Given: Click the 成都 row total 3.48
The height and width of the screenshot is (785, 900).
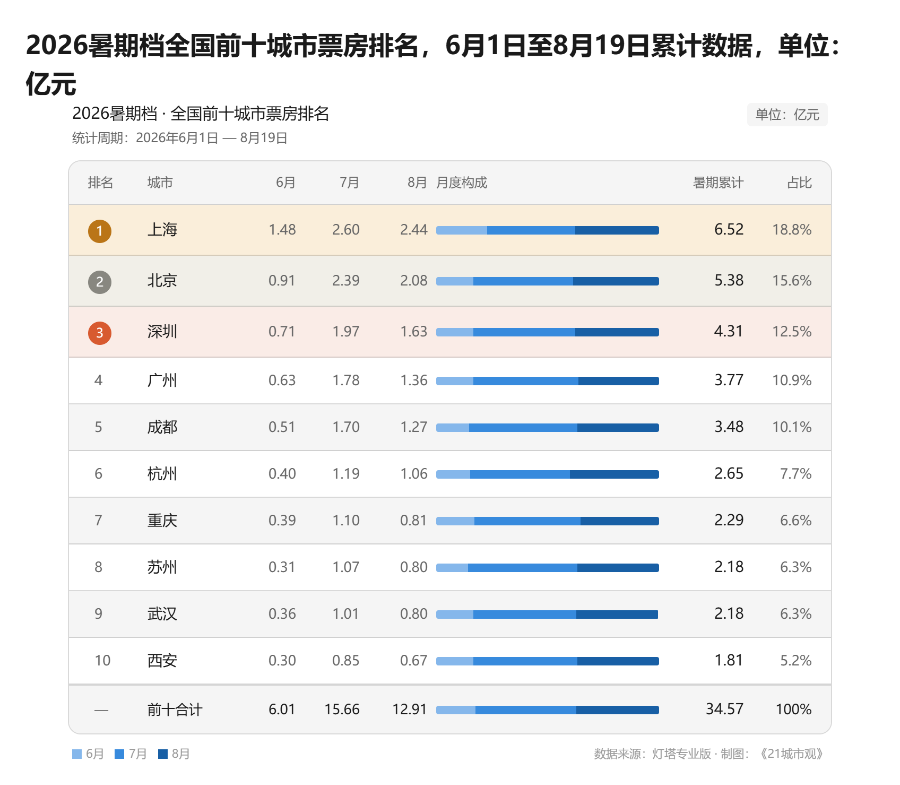Looking at the screenshot, I should pyautogui.click(x=728, y=427).
